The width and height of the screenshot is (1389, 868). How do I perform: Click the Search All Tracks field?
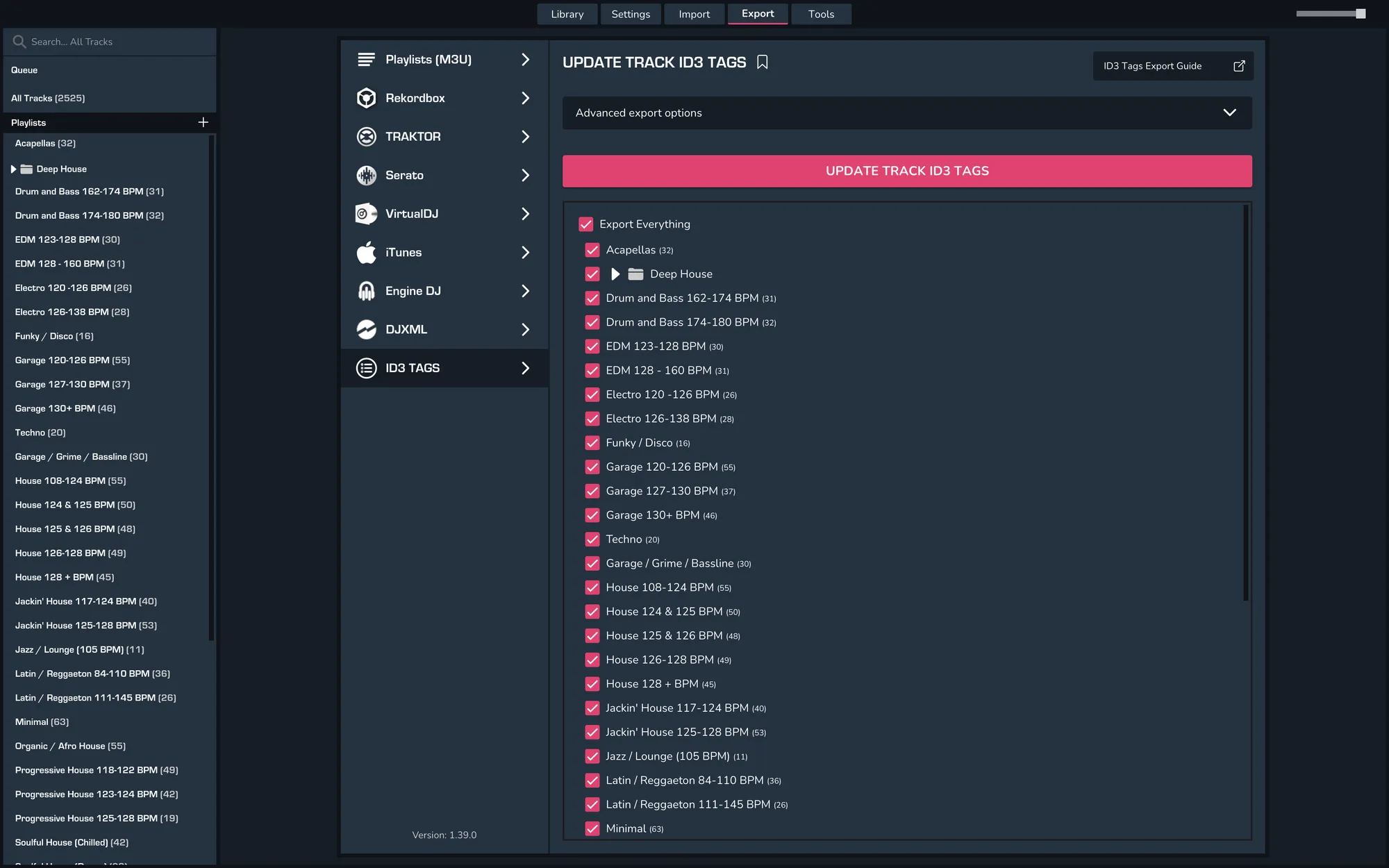pos(111,42)
